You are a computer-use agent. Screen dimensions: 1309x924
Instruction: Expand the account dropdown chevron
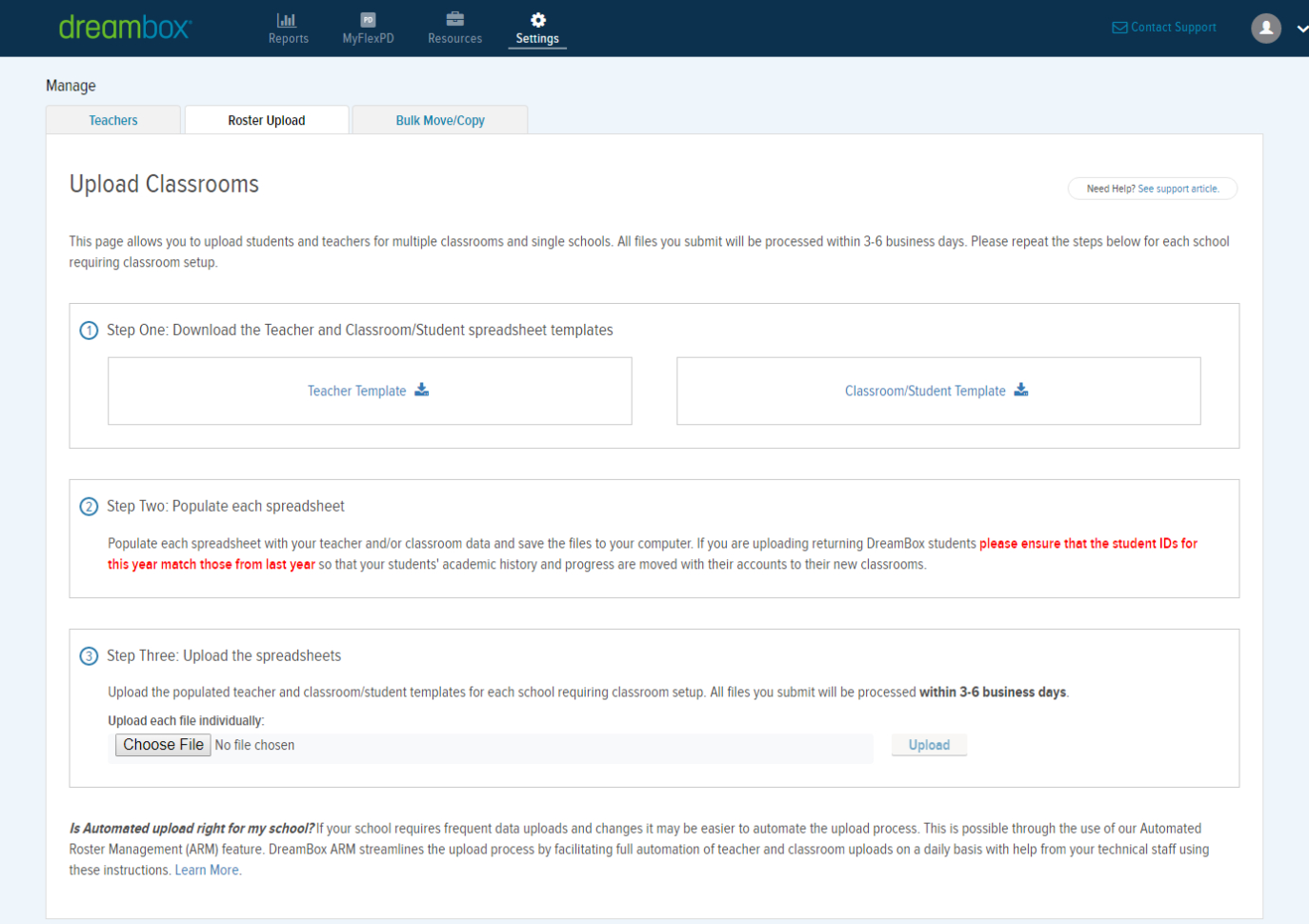[x=1301, y=29]
